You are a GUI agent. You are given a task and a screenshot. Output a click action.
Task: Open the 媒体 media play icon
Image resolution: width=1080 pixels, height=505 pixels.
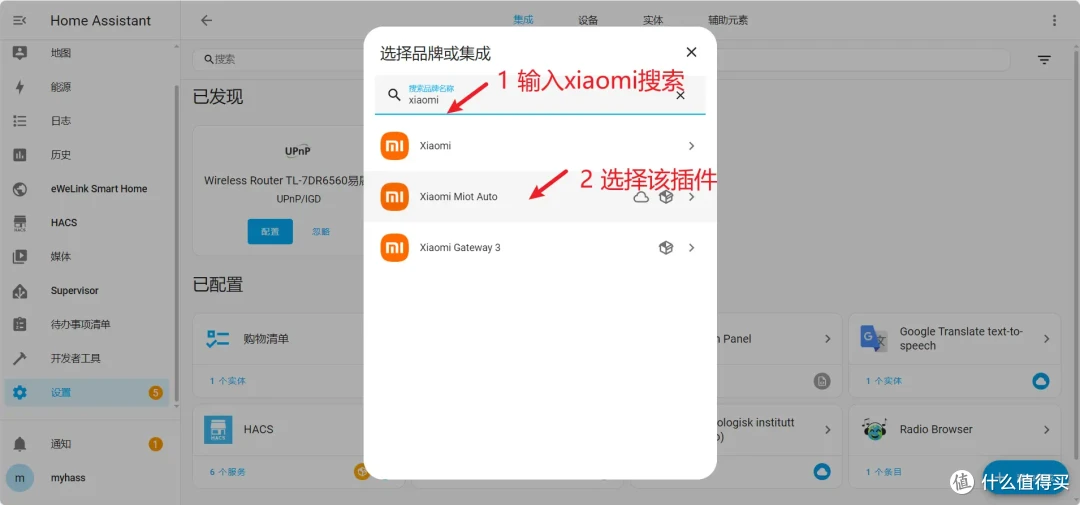point(20,257)
